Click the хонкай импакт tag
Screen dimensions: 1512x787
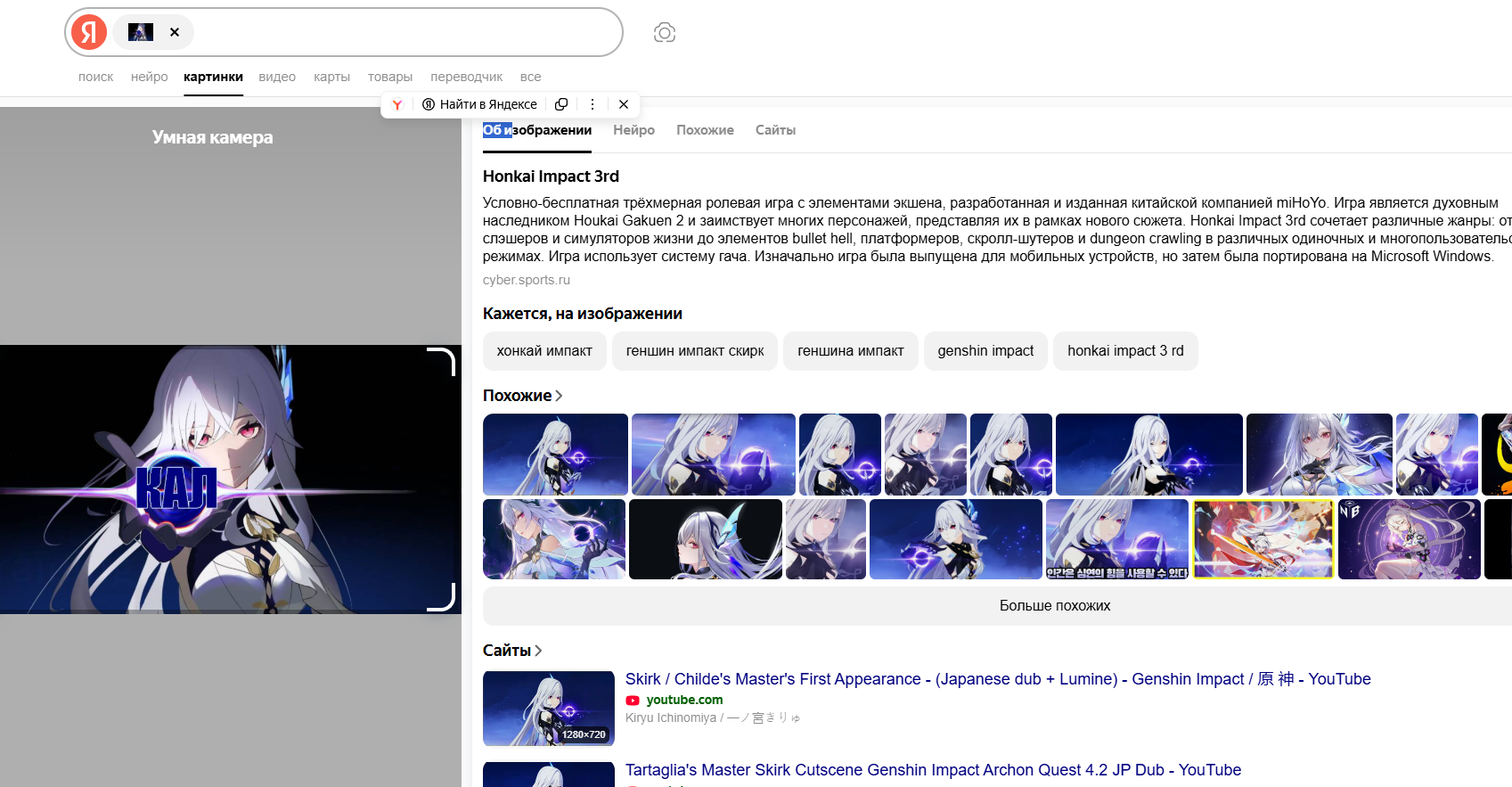[x=544, y=351]
